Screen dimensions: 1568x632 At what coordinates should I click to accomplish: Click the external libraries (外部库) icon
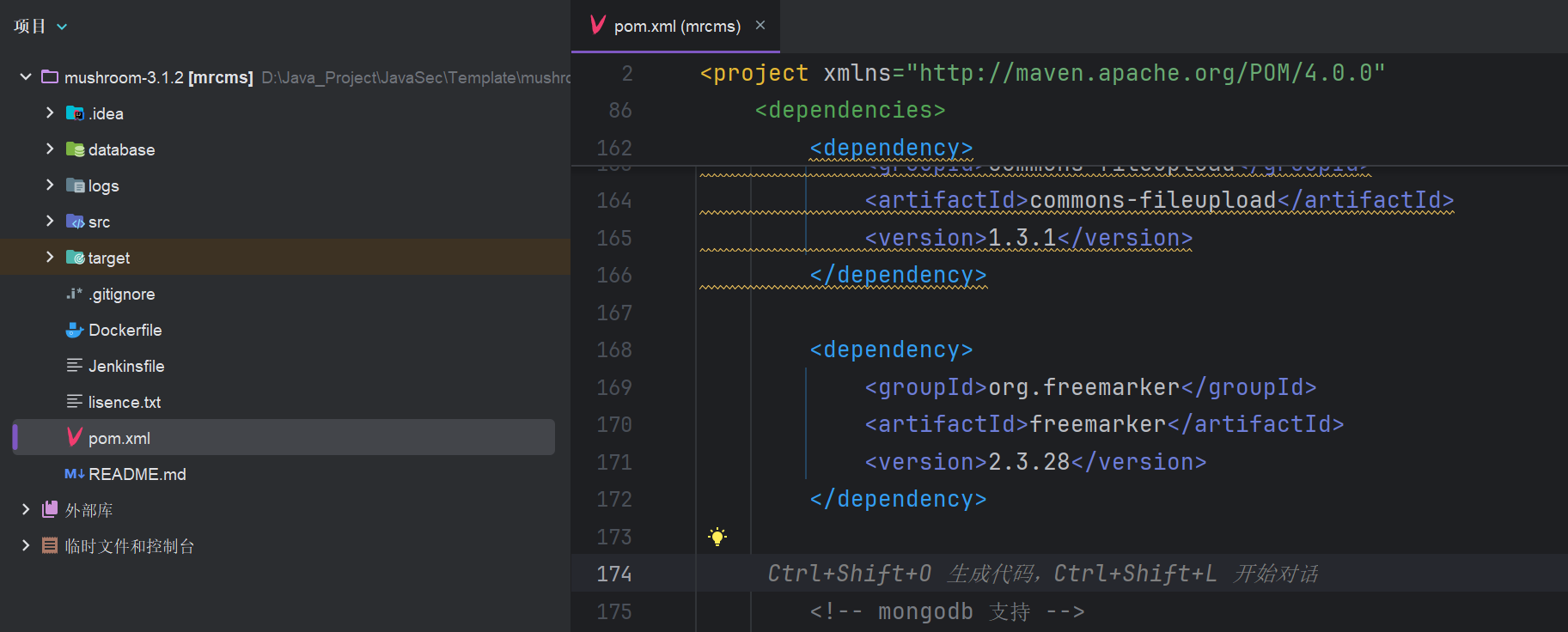click(50, 510)
